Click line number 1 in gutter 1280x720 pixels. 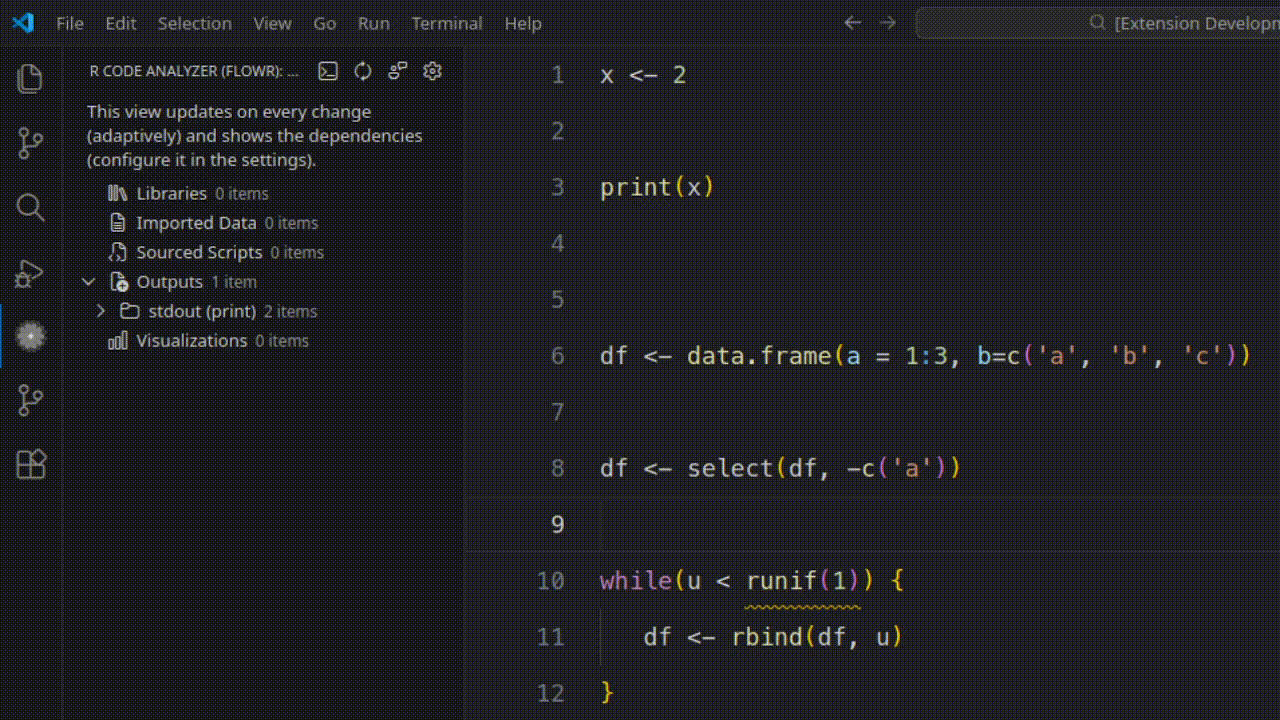click(x=558, y=75)
